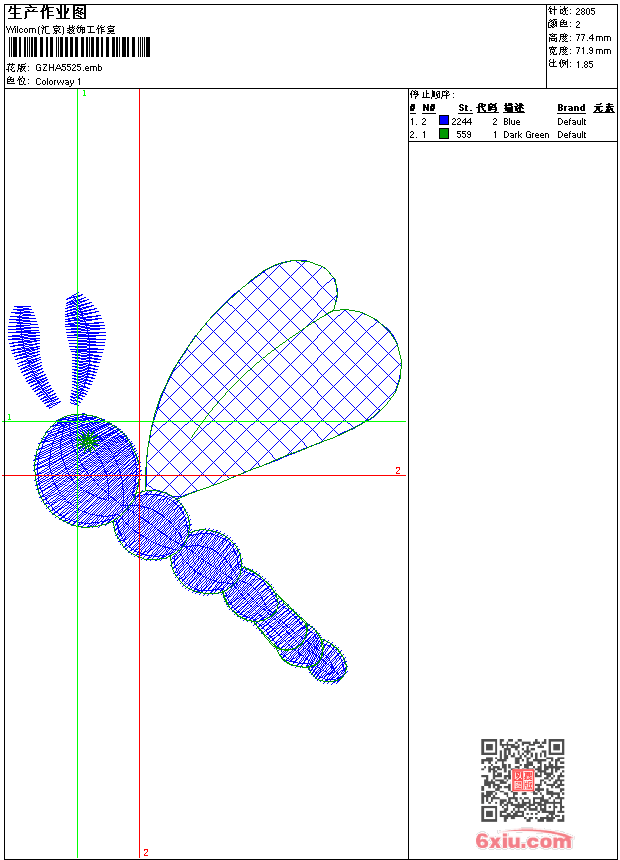
Task: Click the height value 77.4 mm
Action: tap(593, 38)
